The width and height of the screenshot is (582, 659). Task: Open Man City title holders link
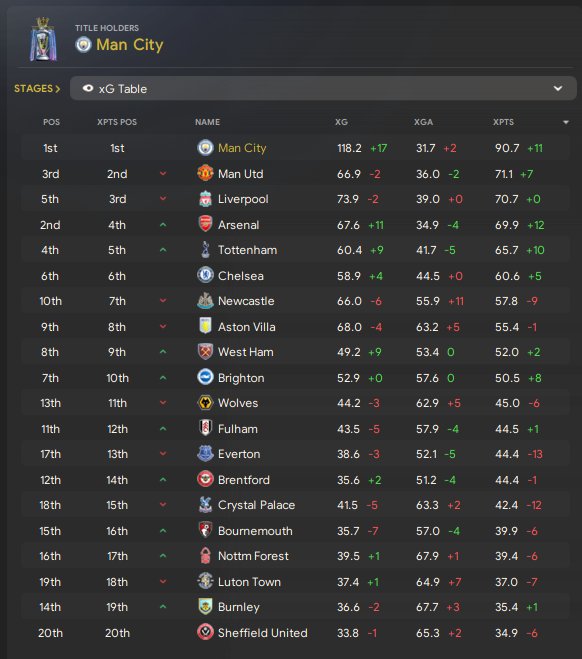tap(129, 45)
